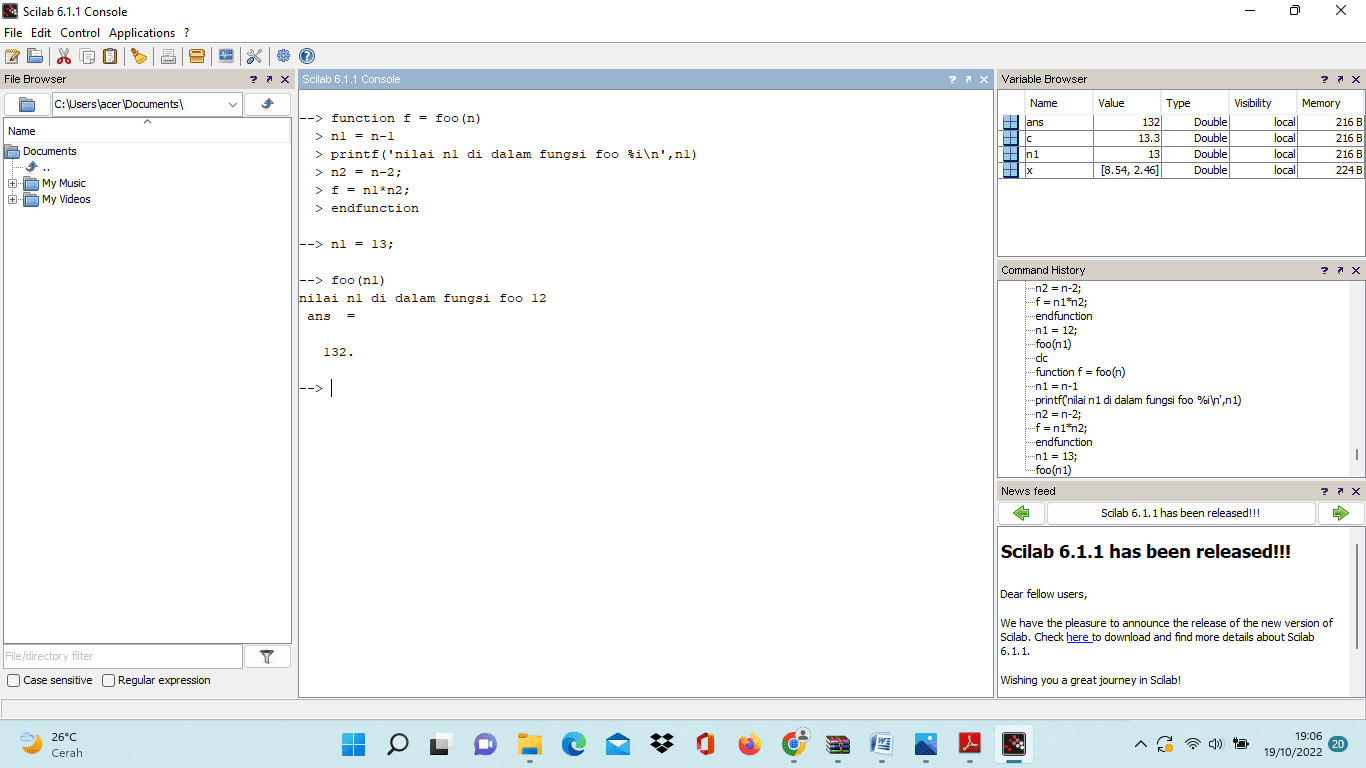The height and width of the screenshot is (768, 1366).
Task: Expand the My Videos folder
Action: click(12, 200)
